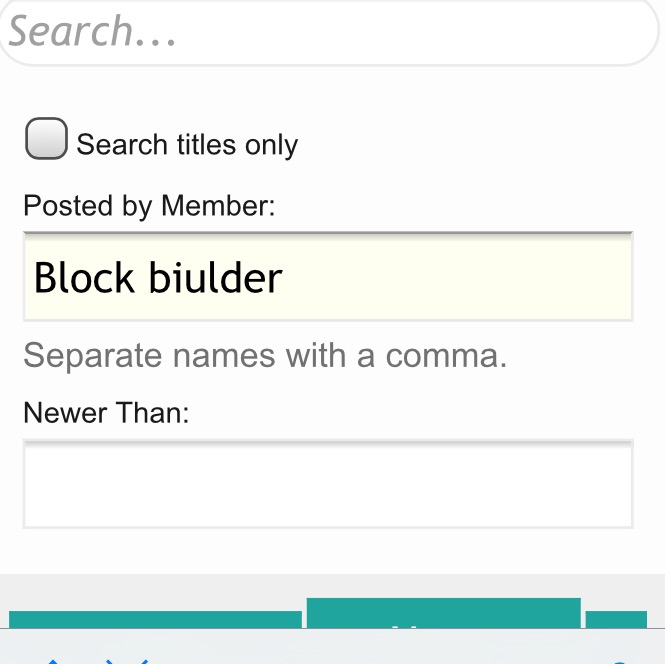Click the 'Posted by Member:' label

click(149, 206)
